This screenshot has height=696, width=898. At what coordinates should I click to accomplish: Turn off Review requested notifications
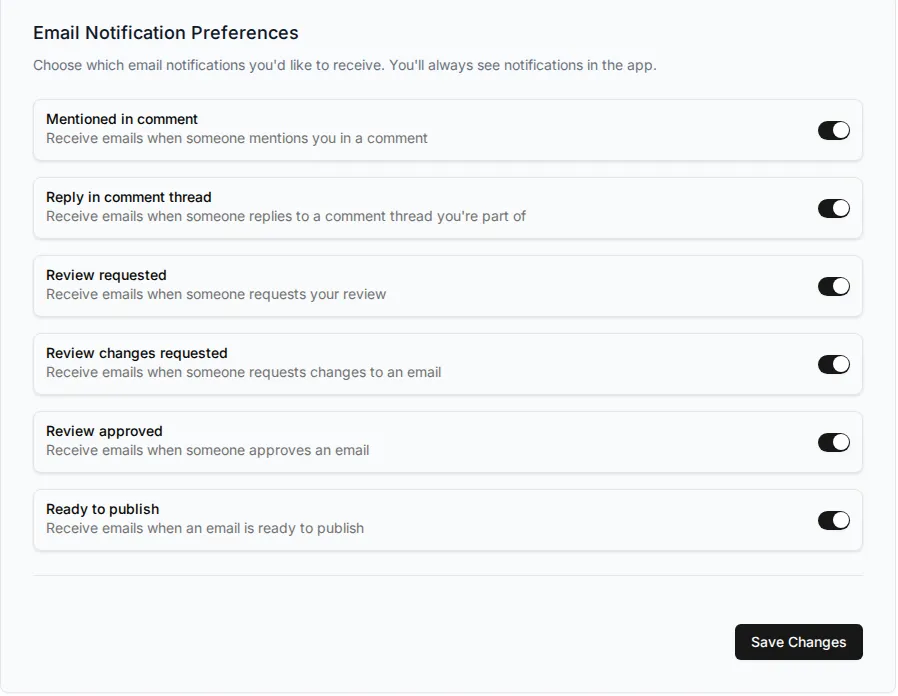click(x=834, y=286)
